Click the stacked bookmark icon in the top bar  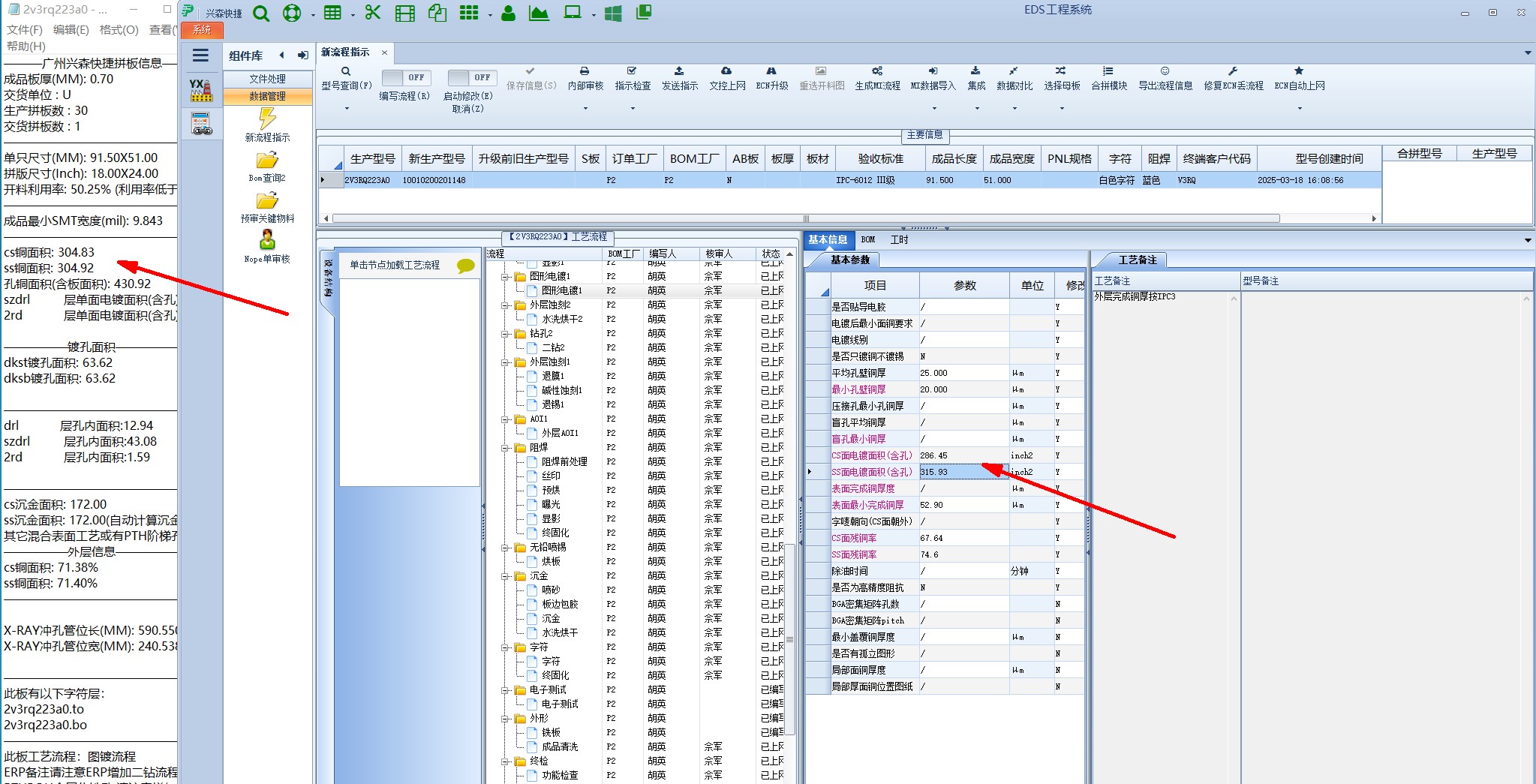tap(644, 13)
